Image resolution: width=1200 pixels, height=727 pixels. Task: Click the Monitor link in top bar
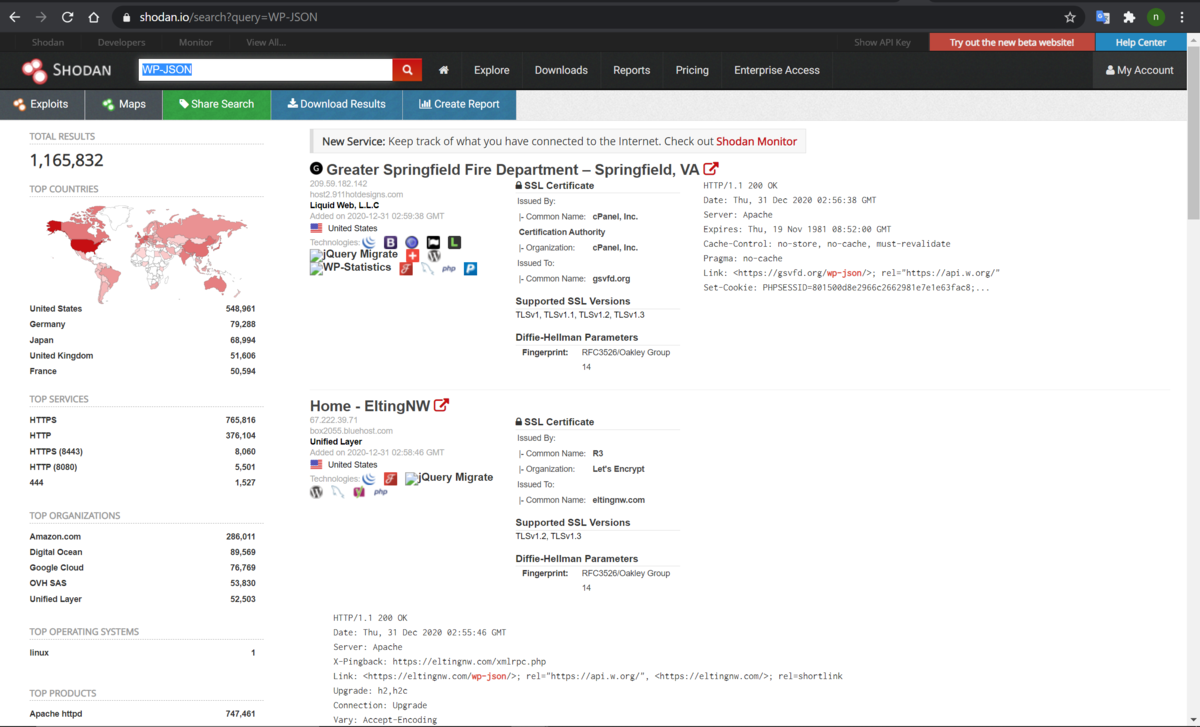pyautogui.click(x=196, y=42)
